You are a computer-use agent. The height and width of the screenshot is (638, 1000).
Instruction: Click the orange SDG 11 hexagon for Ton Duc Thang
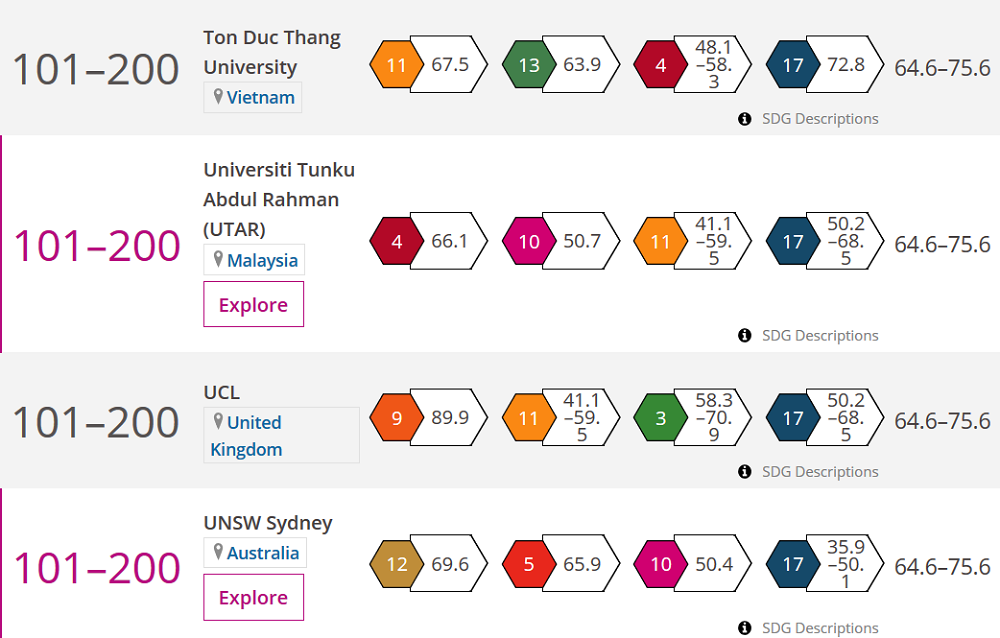pyautogui.click(x=396, y=65)
